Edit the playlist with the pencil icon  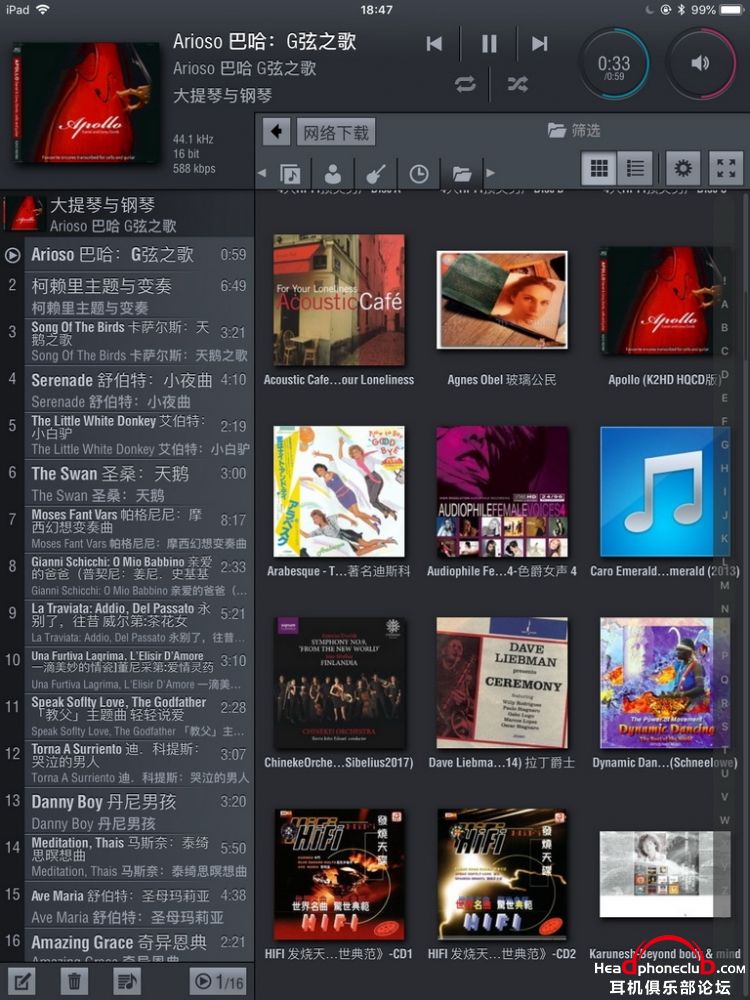(21, 982)
